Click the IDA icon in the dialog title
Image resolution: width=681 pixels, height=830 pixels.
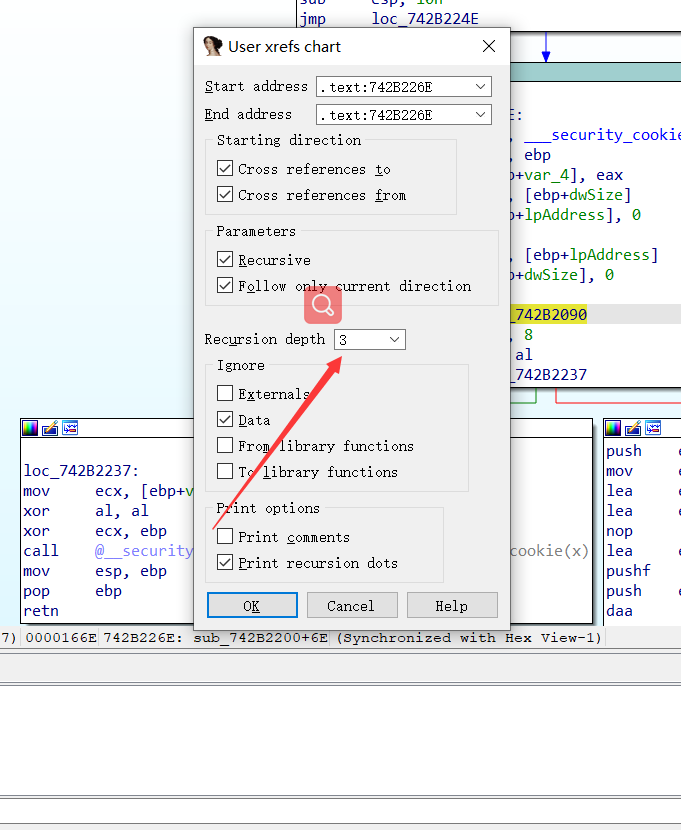click(213, 46)
